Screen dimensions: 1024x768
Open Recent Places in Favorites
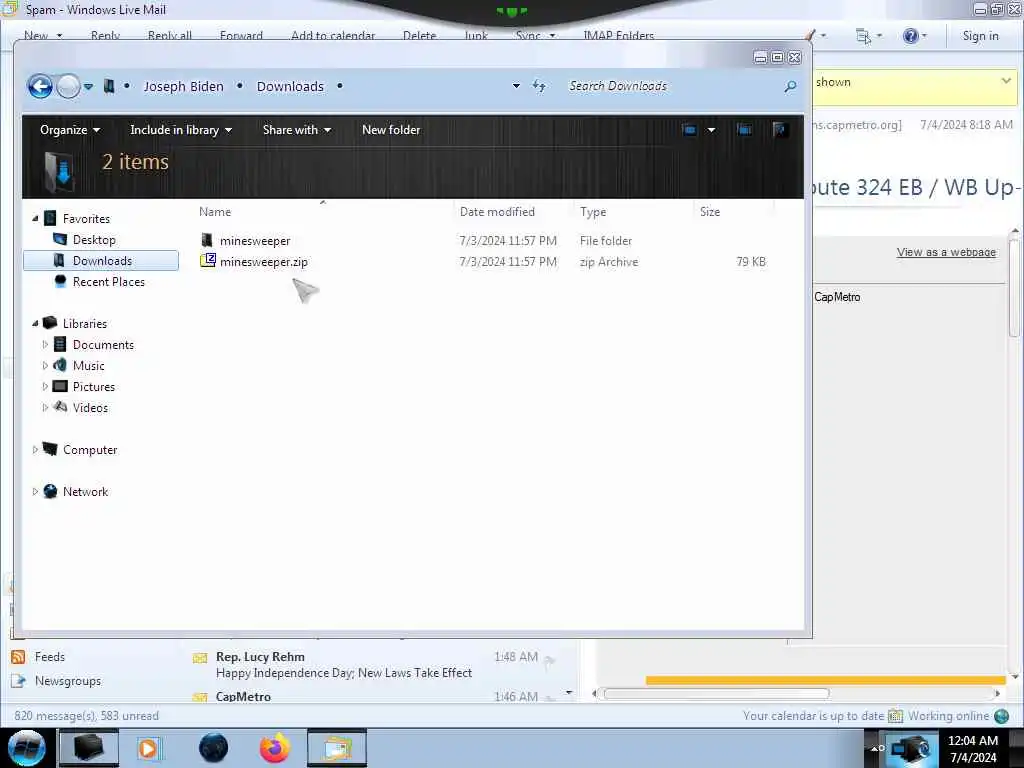click(x=108, y=281)
